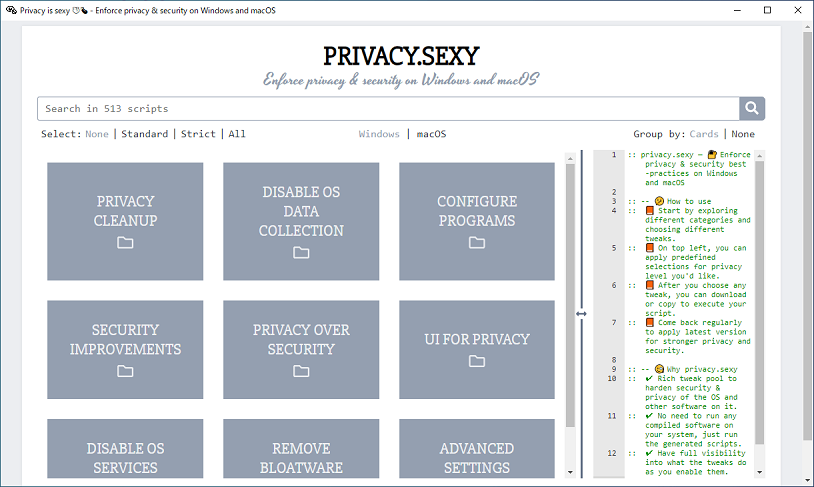Open the Disable OS Services card

pyautogui.click(x=125, y=449)
